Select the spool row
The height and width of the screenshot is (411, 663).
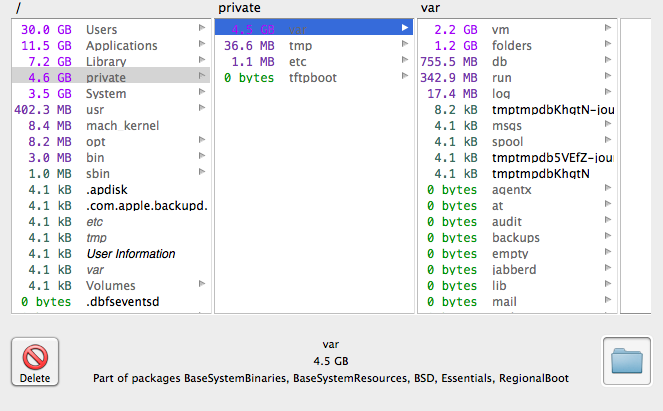pyautogui.click(x=517, y=142)
